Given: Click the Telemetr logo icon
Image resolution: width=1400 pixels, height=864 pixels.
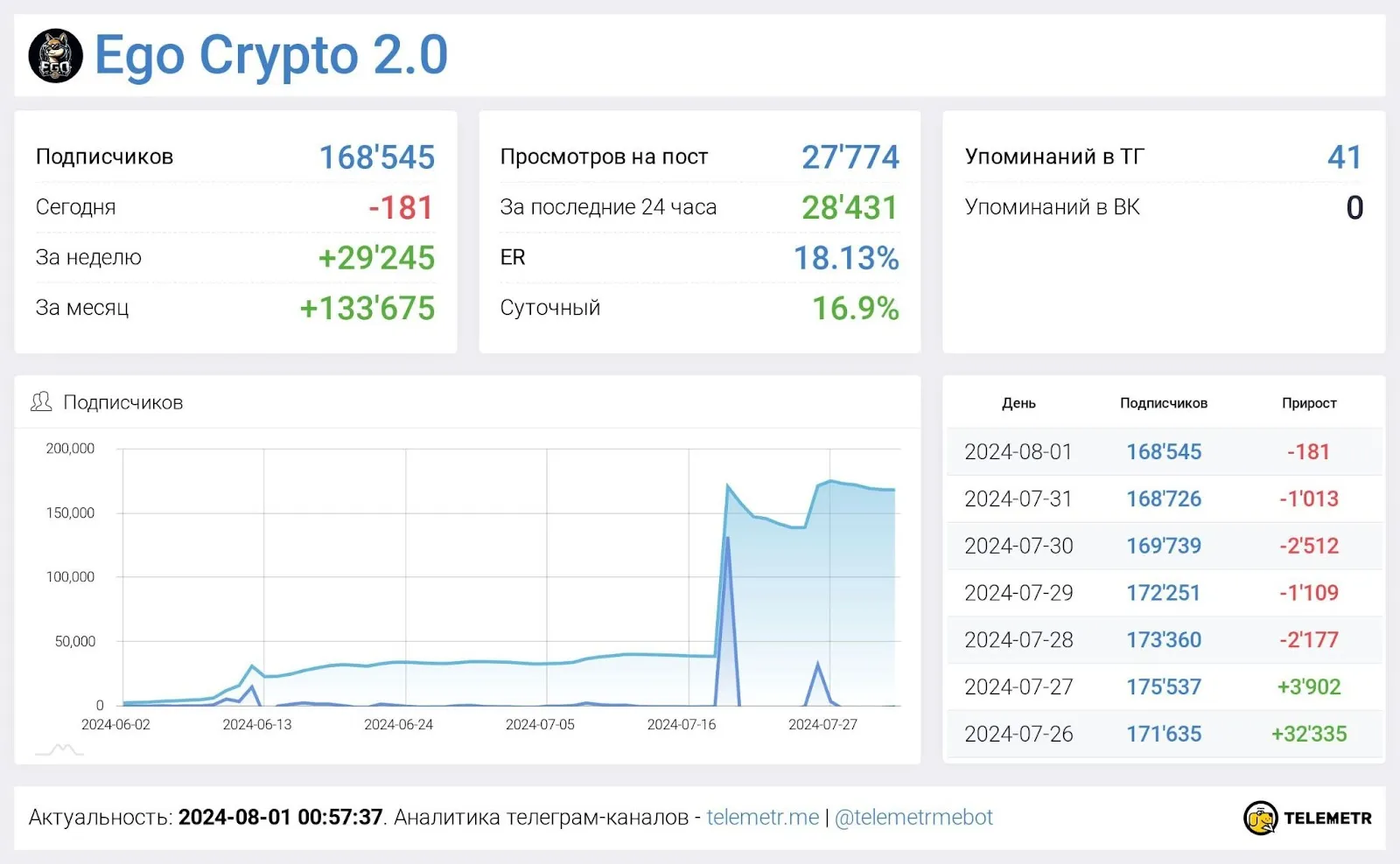Looking at the screenshot, I should 1260,818.
